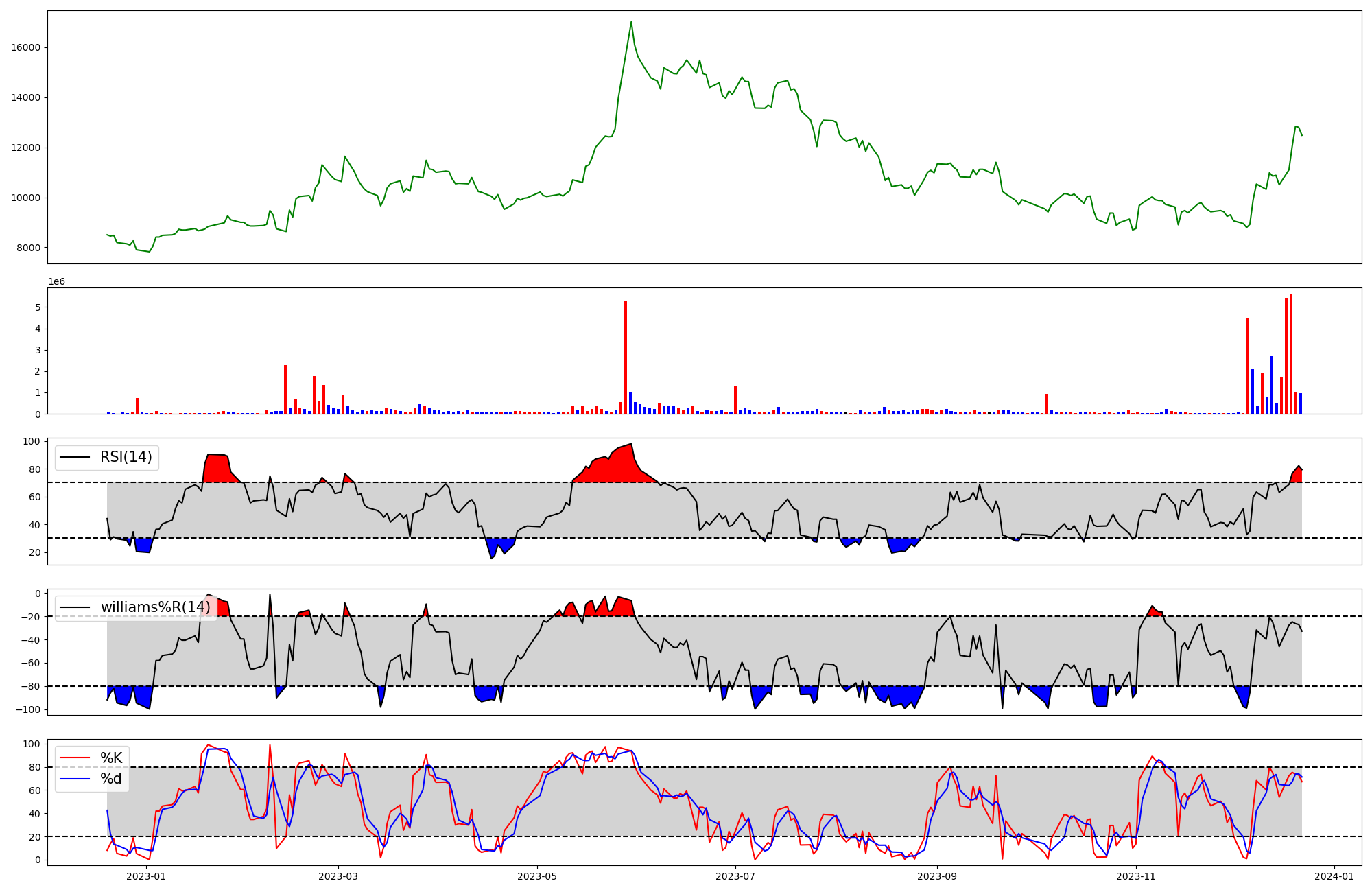Click the 2023-11 date tick label
1372x892 pixels.
(1136, 876)
